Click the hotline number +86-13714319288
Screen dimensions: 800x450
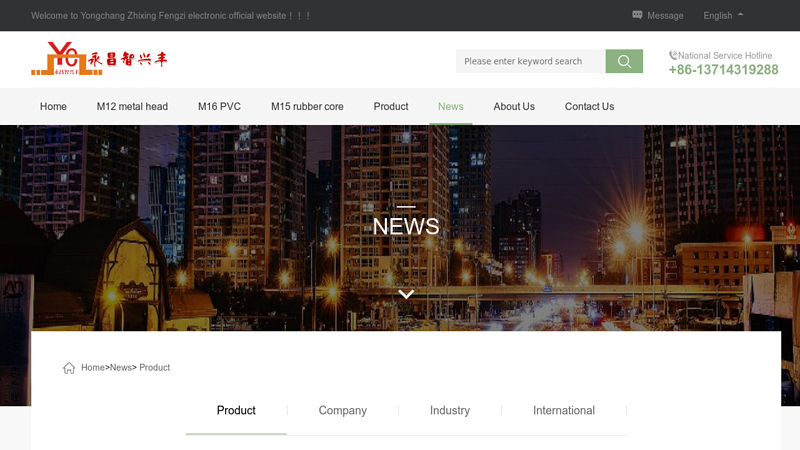click(x=723, y=70)
